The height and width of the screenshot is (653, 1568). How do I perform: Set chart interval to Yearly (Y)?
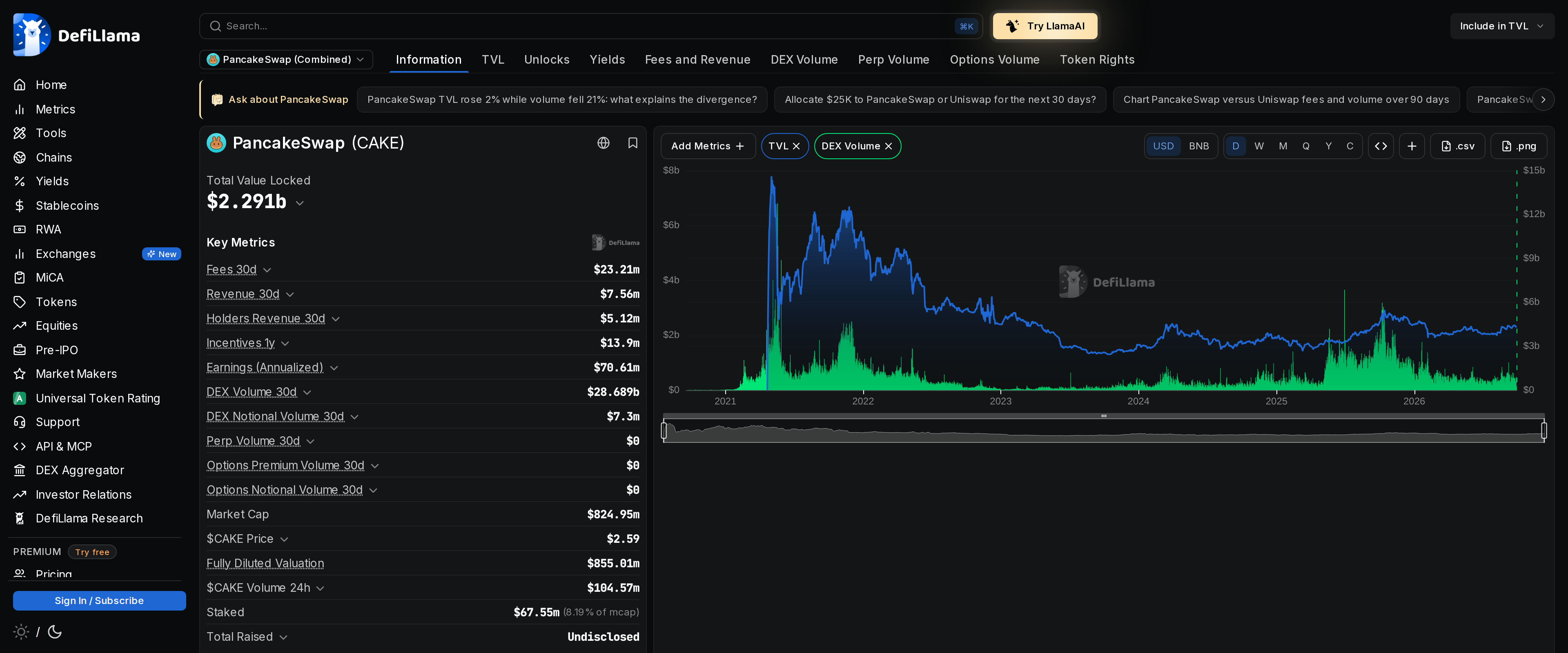click(1328, 146)
